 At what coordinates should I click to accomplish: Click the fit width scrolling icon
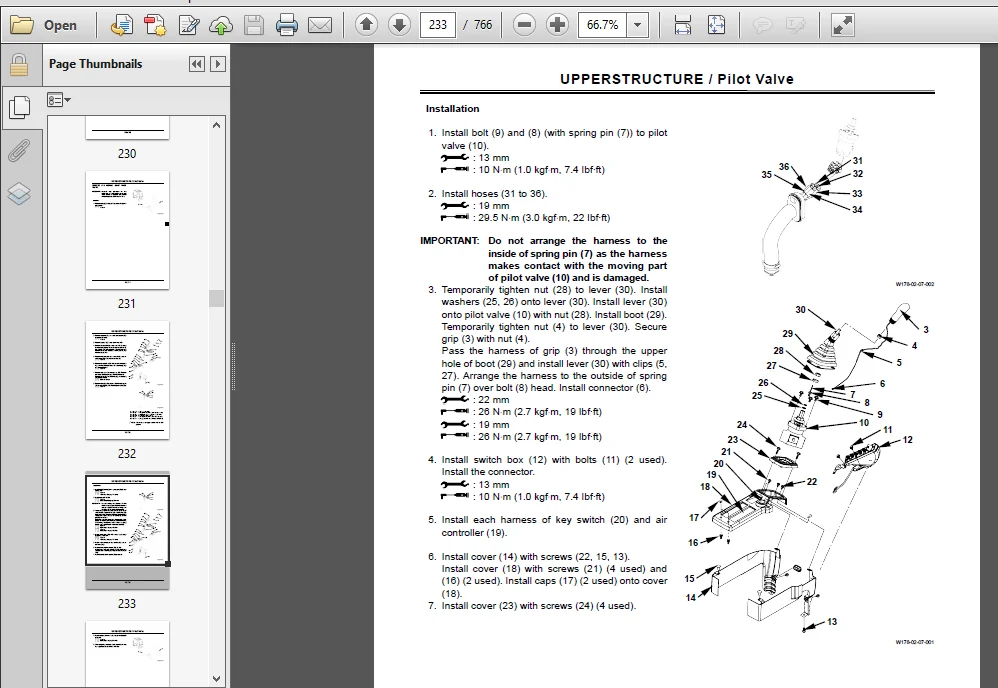pos(683,25)
